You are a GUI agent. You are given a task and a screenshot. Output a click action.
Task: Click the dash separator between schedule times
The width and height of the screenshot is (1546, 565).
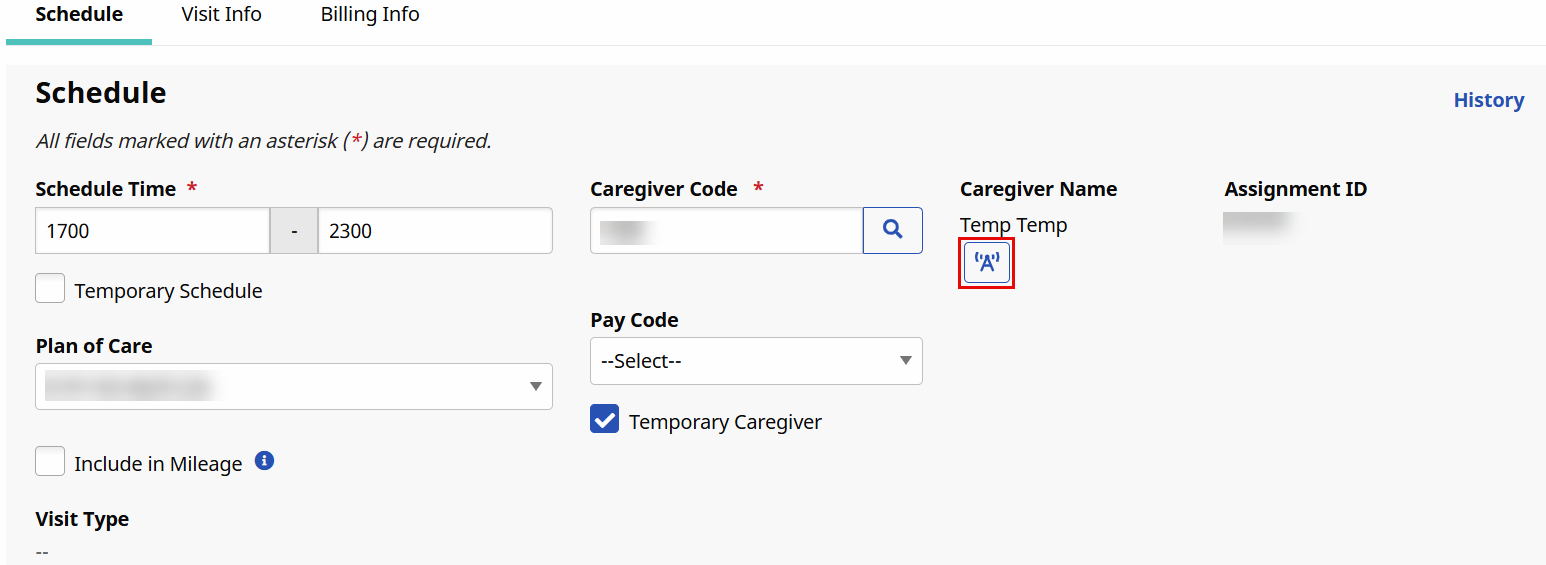click(294, 231)
